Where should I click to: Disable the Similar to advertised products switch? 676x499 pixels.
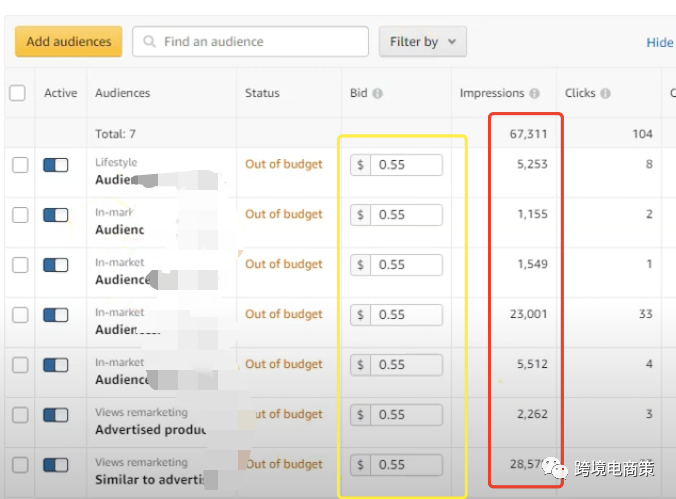click(x=56, y=465)
